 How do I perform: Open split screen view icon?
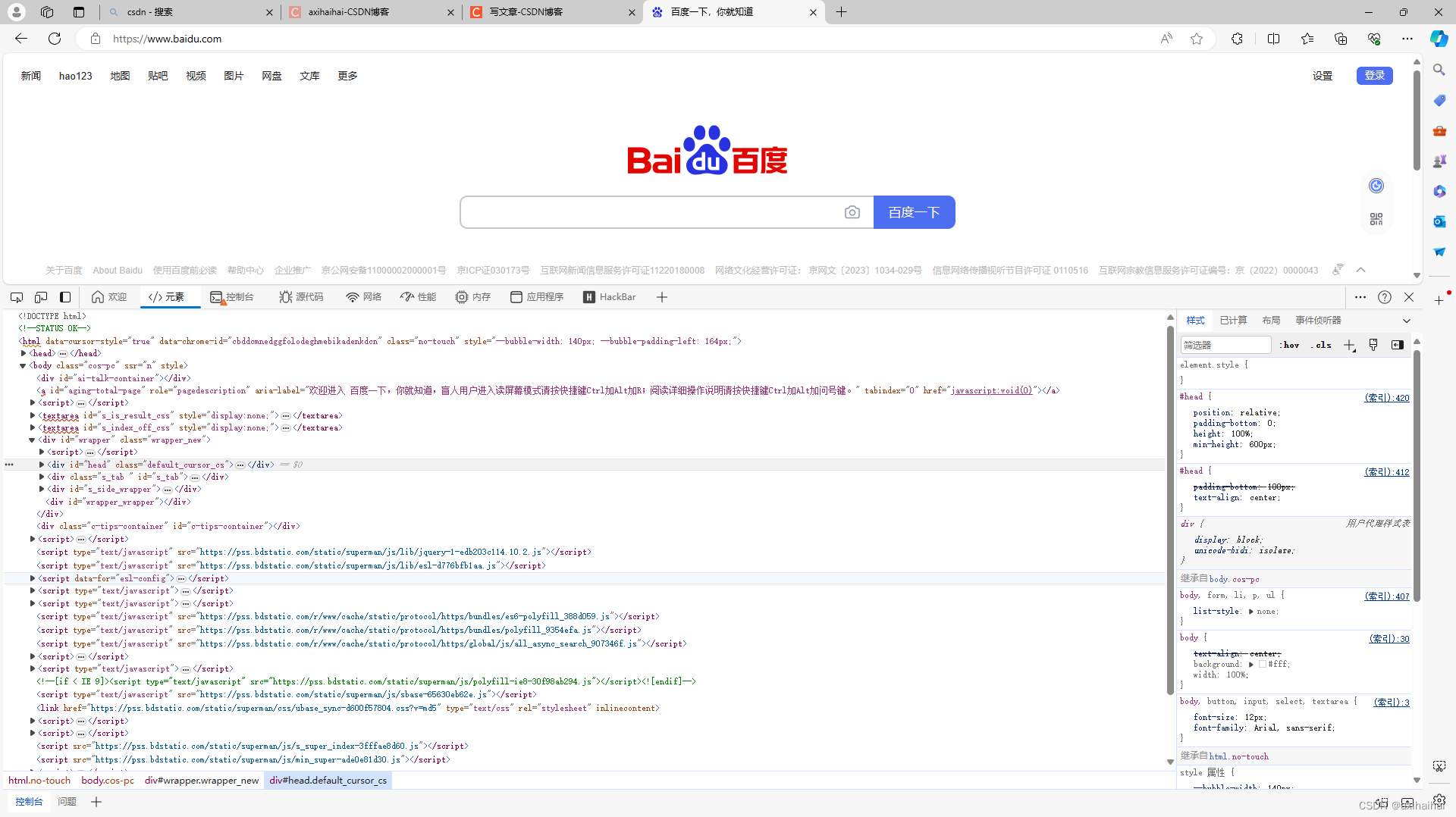point(1274,39)
